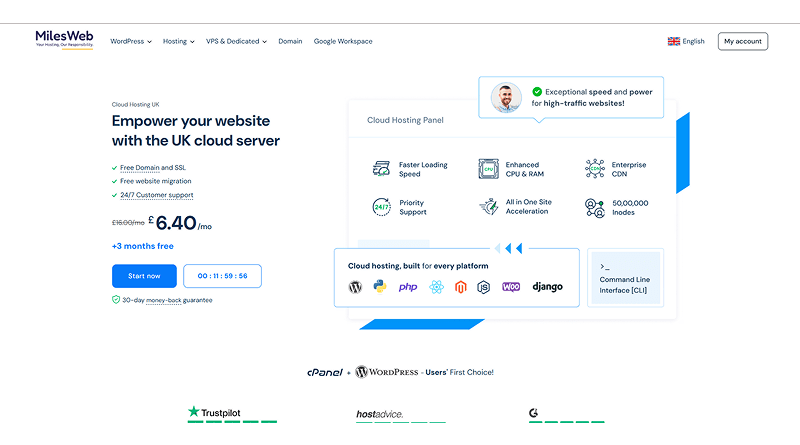Click the countdown timer button
800x445 pixels.
pyautogui.click(x=222, y=276)
